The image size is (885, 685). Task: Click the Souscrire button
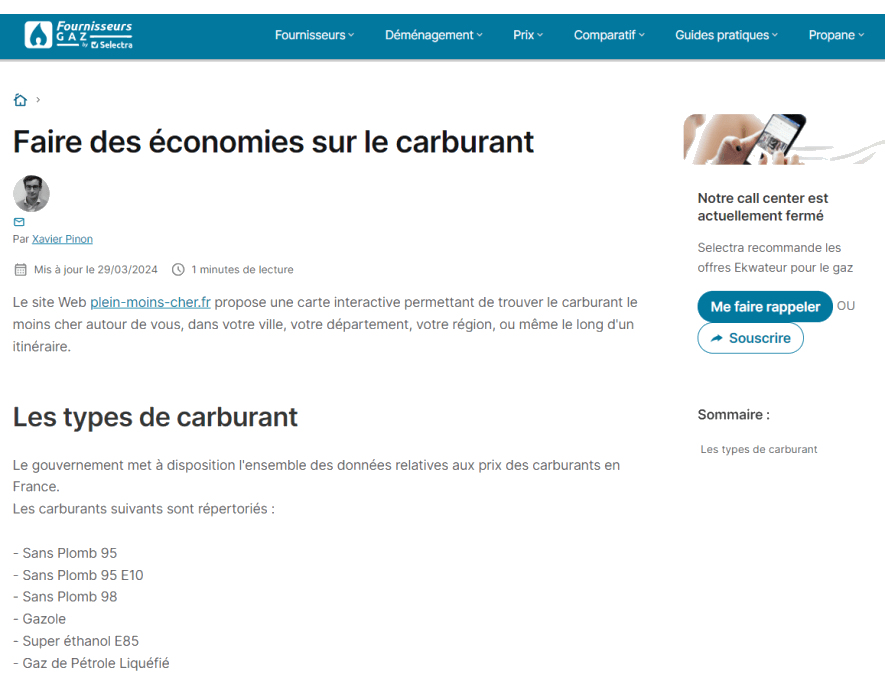[x=750, y=338]
